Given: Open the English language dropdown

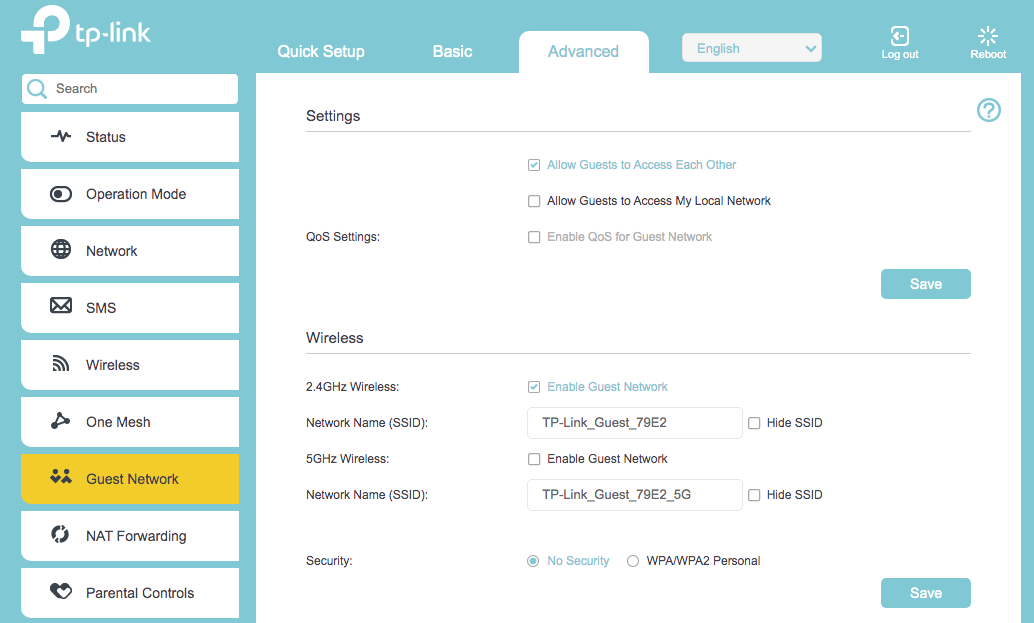Looking at the screenshot, I should click(751, 47).
